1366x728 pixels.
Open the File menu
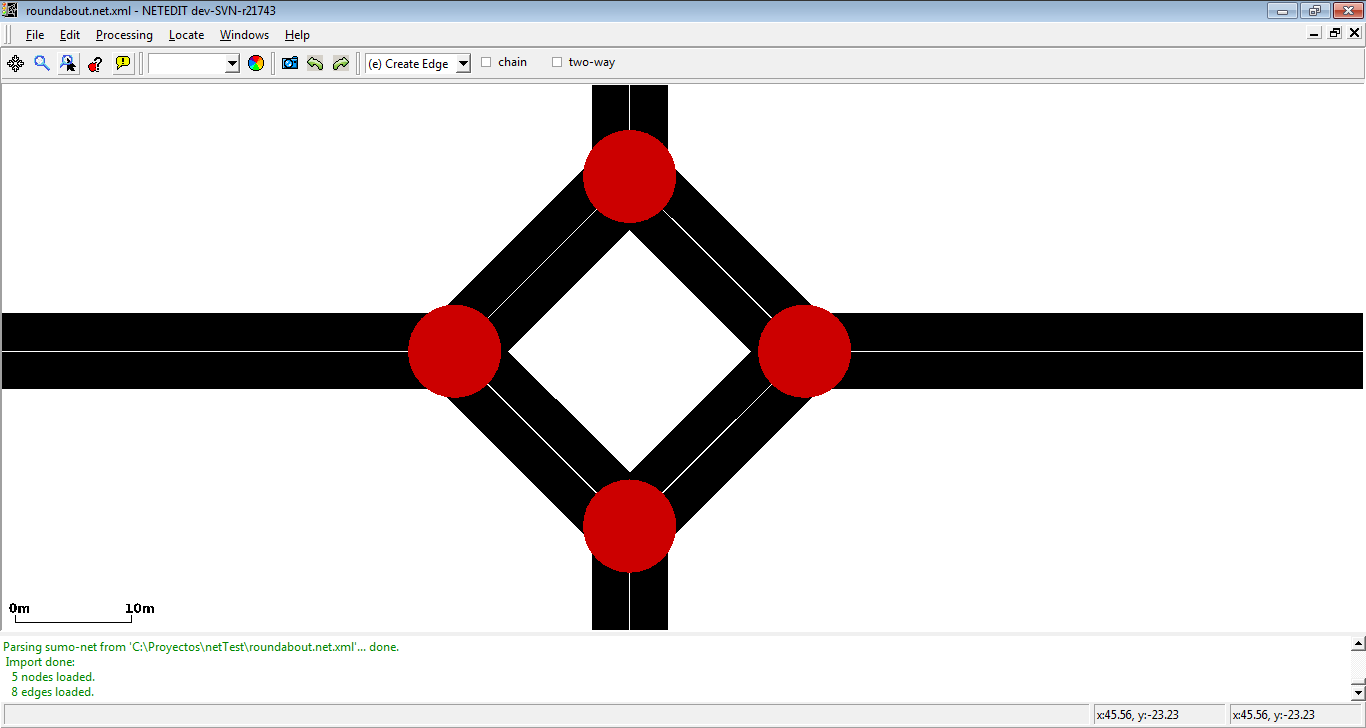35,35
